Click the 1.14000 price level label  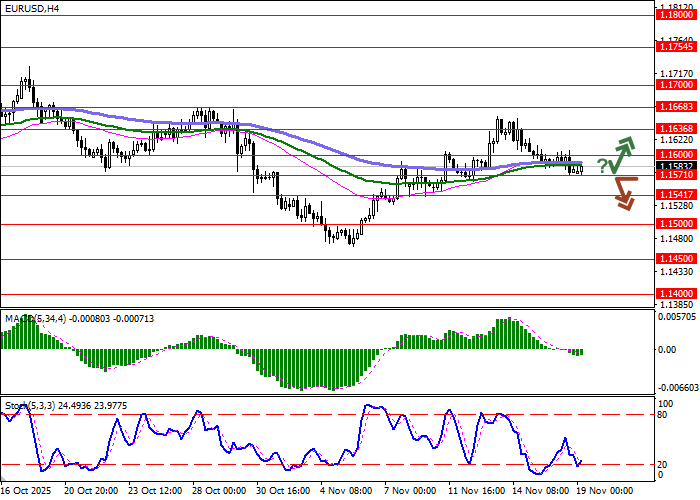tap(676, 294)
